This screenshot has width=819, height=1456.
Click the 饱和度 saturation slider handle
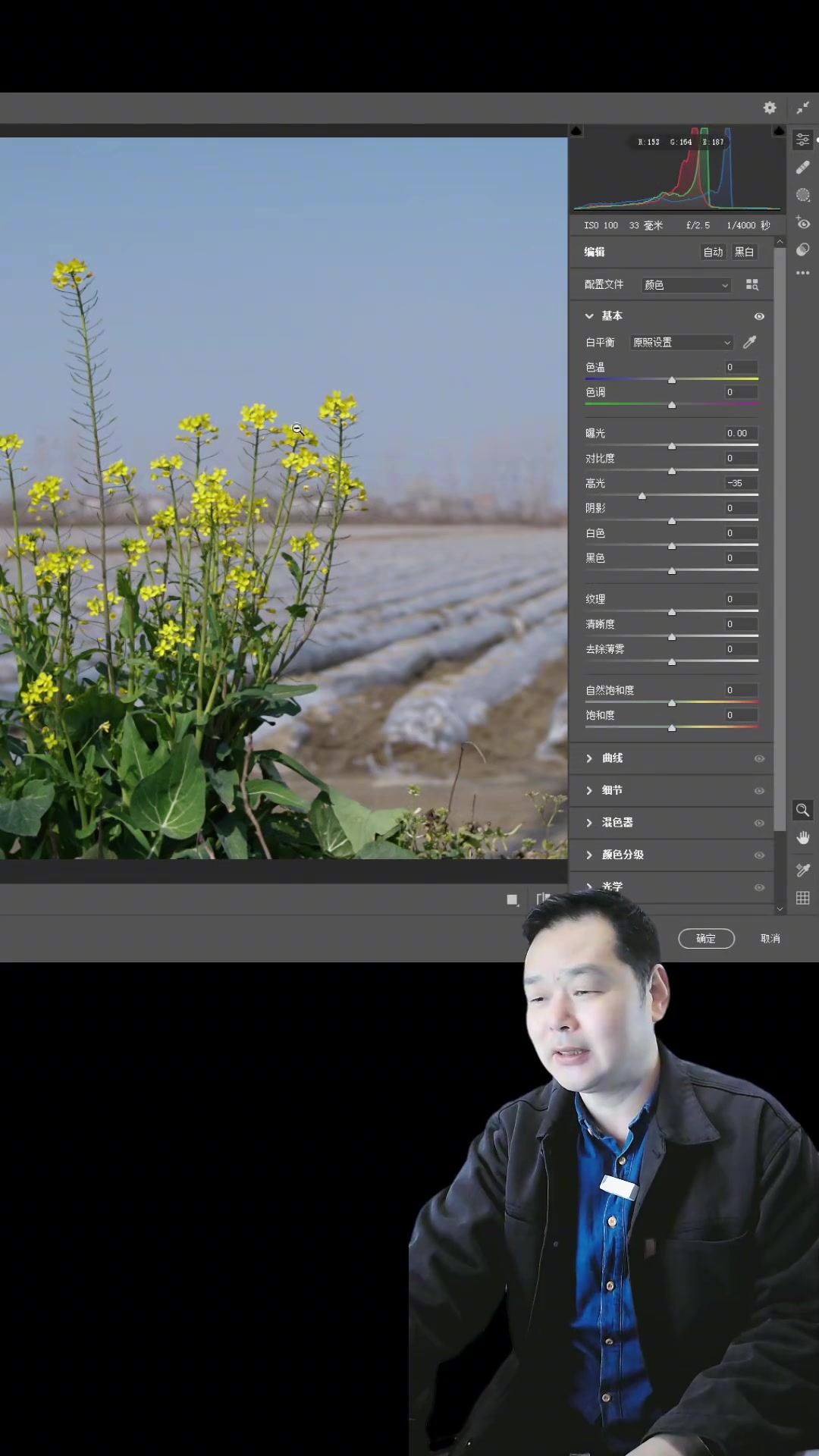click(672, 728)
